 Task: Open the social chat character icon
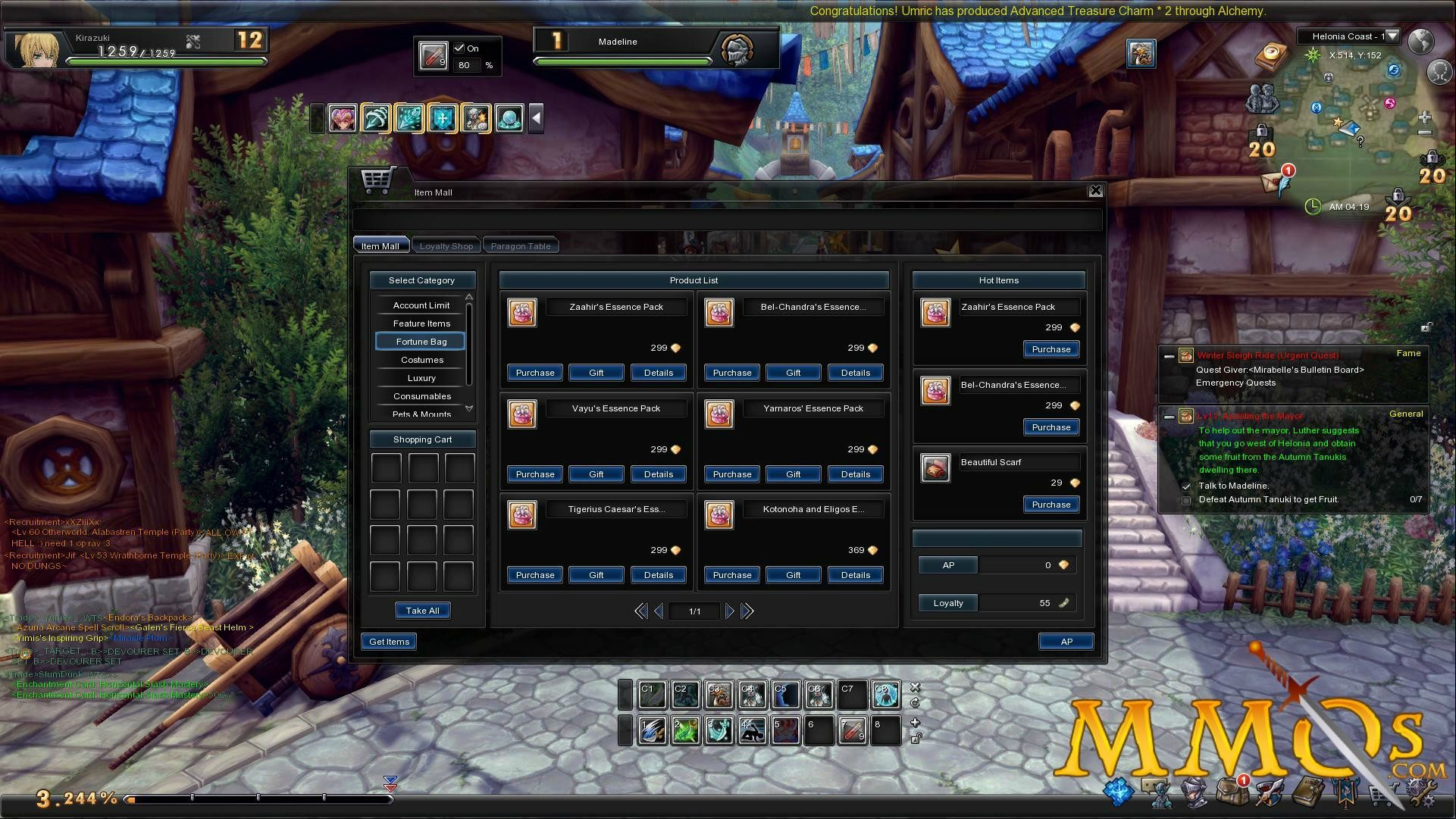tap(1157, 793)
